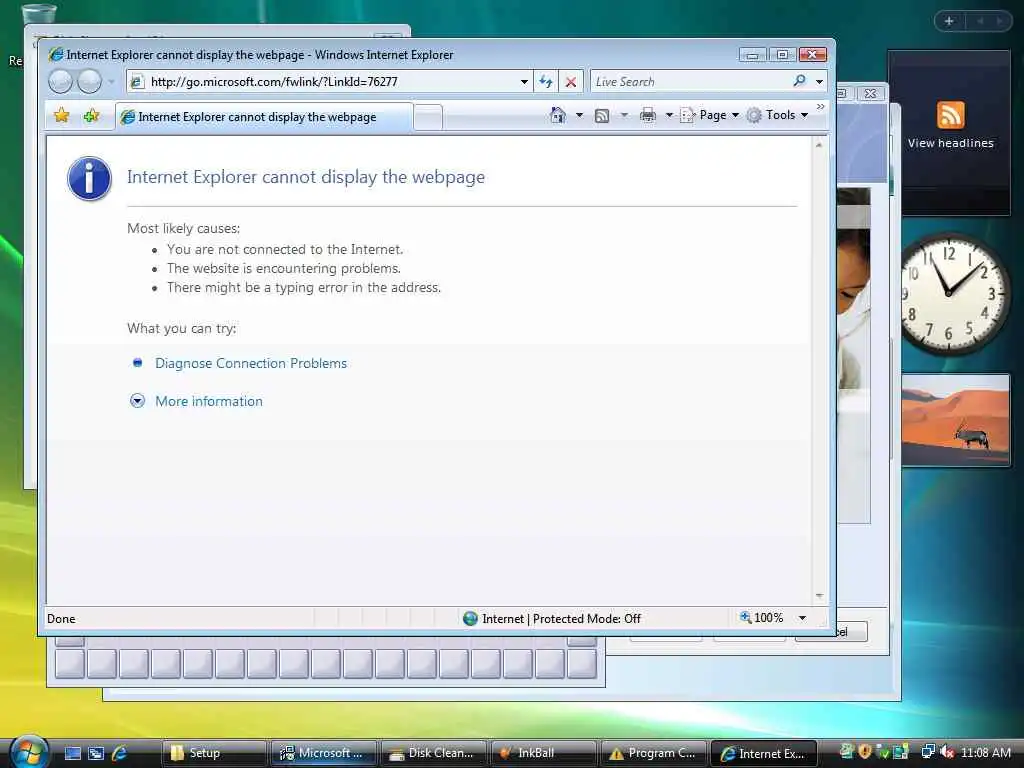Go to the Home page icon
Image resolution: width=1024 pixels, height=768 pixels.
pos(558,115)
